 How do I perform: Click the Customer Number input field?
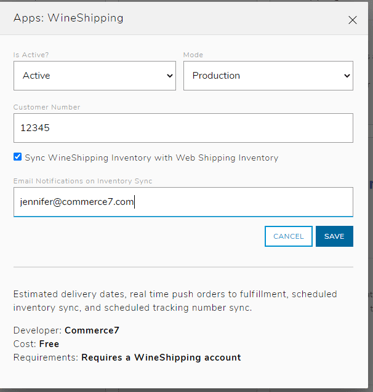pos(183,128)
